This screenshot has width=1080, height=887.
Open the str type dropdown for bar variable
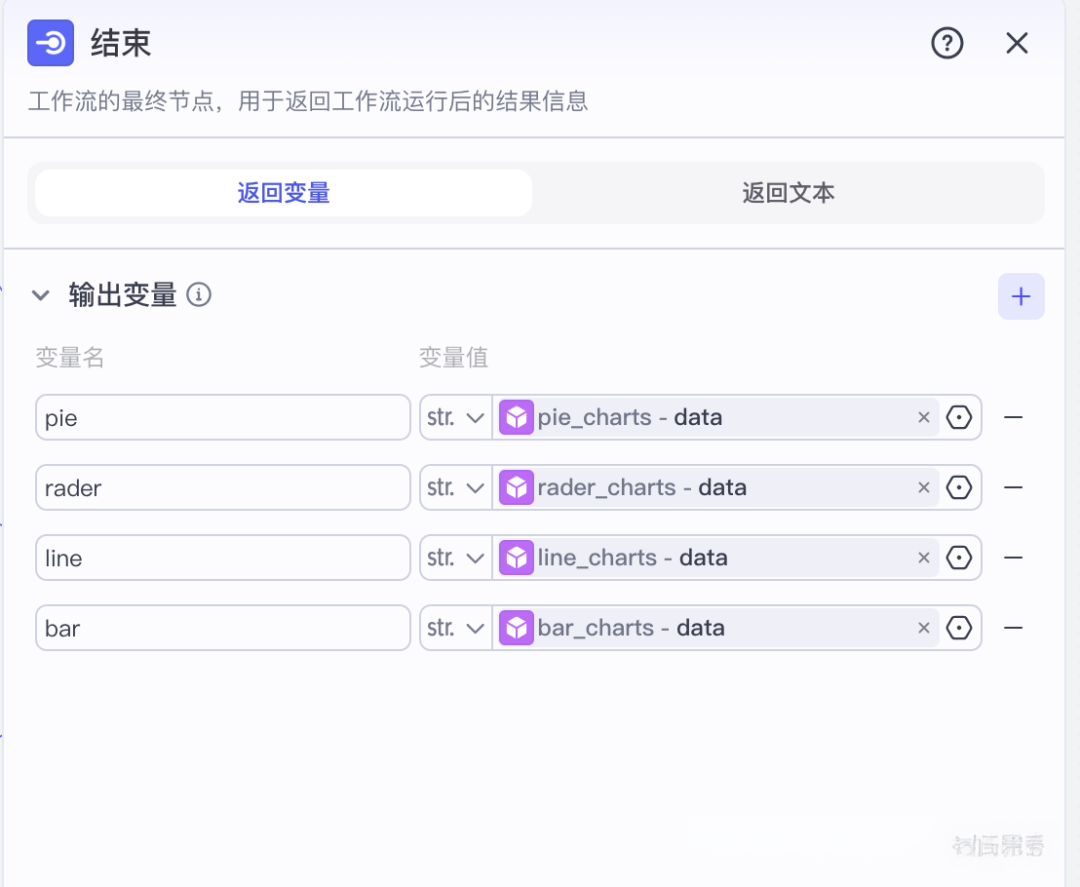(x=455, y=627)
